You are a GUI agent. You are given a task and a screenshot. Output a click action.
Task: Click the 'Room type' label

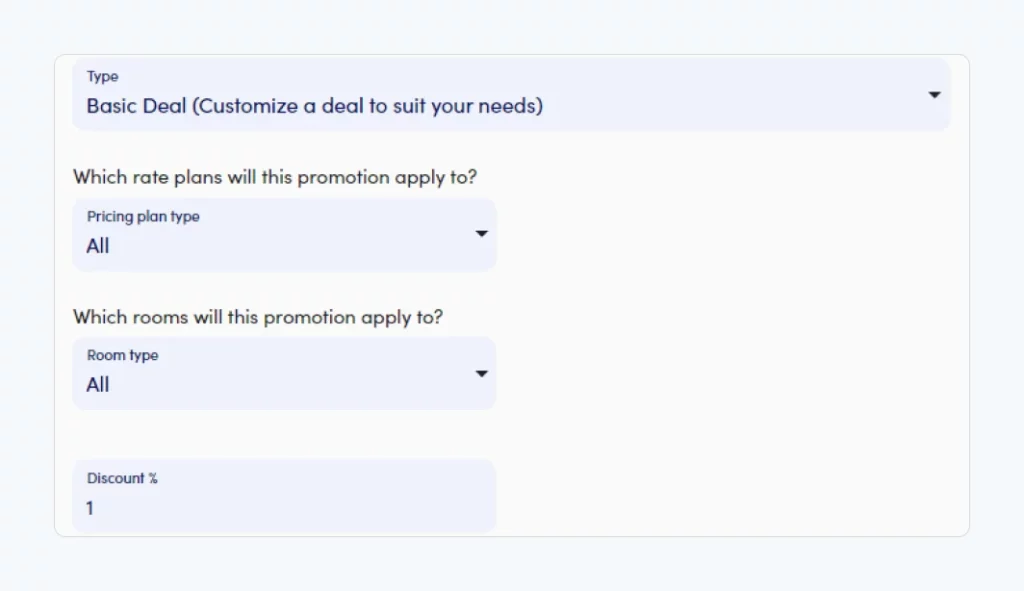click(x=123, y=356)
